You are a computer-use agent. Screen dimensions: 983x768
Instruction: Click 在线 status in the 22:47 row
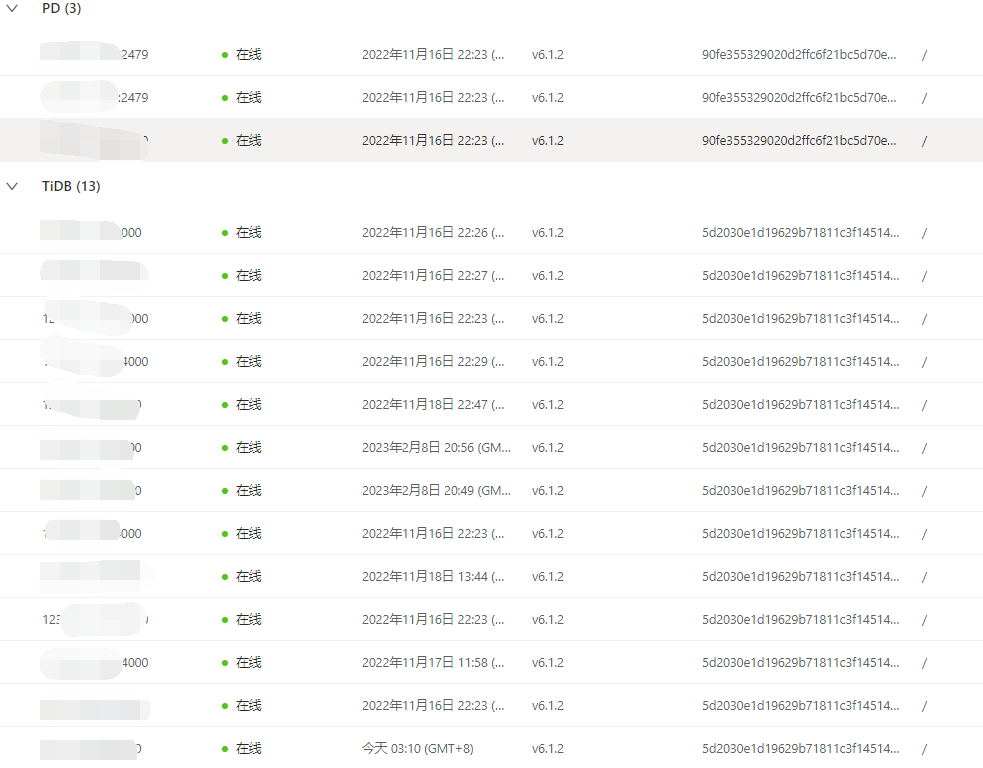click(x=248, y=405)
